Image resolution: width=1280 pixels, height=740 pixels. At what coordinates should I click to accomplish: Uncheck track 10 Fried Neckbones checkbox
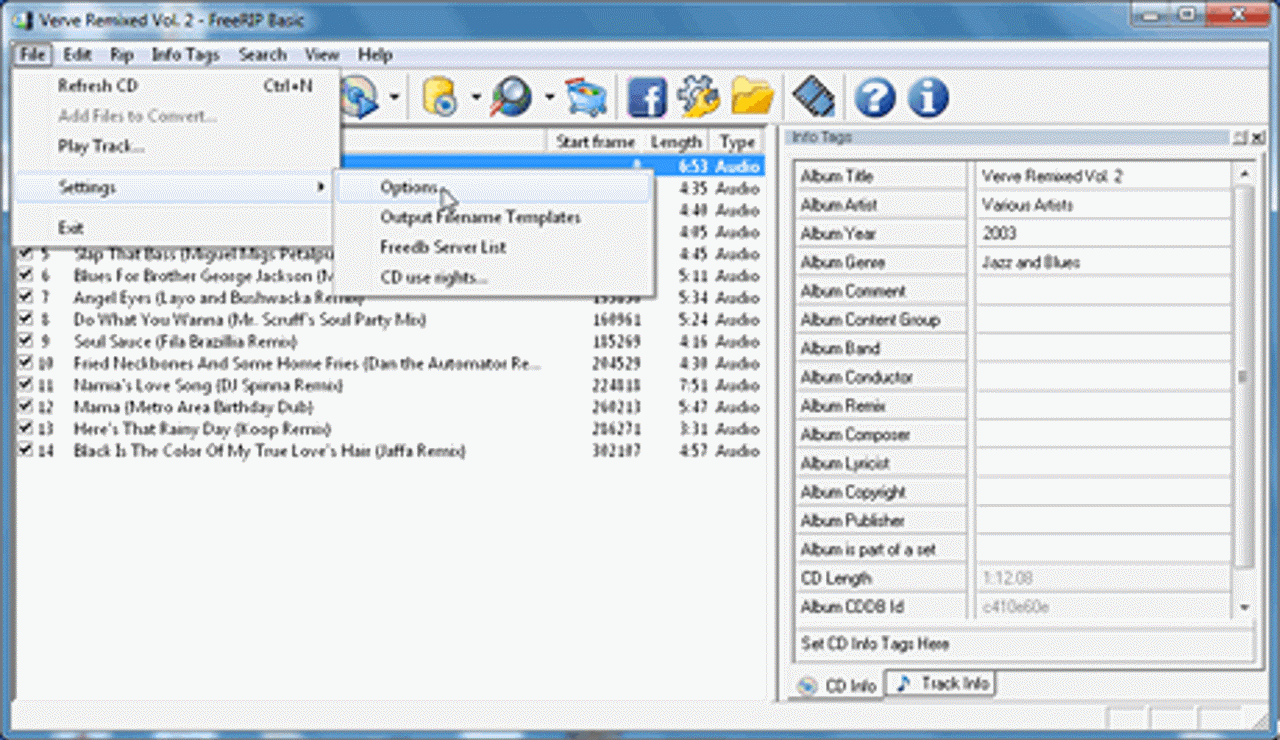pyautogui.click(x=27, y=364)
